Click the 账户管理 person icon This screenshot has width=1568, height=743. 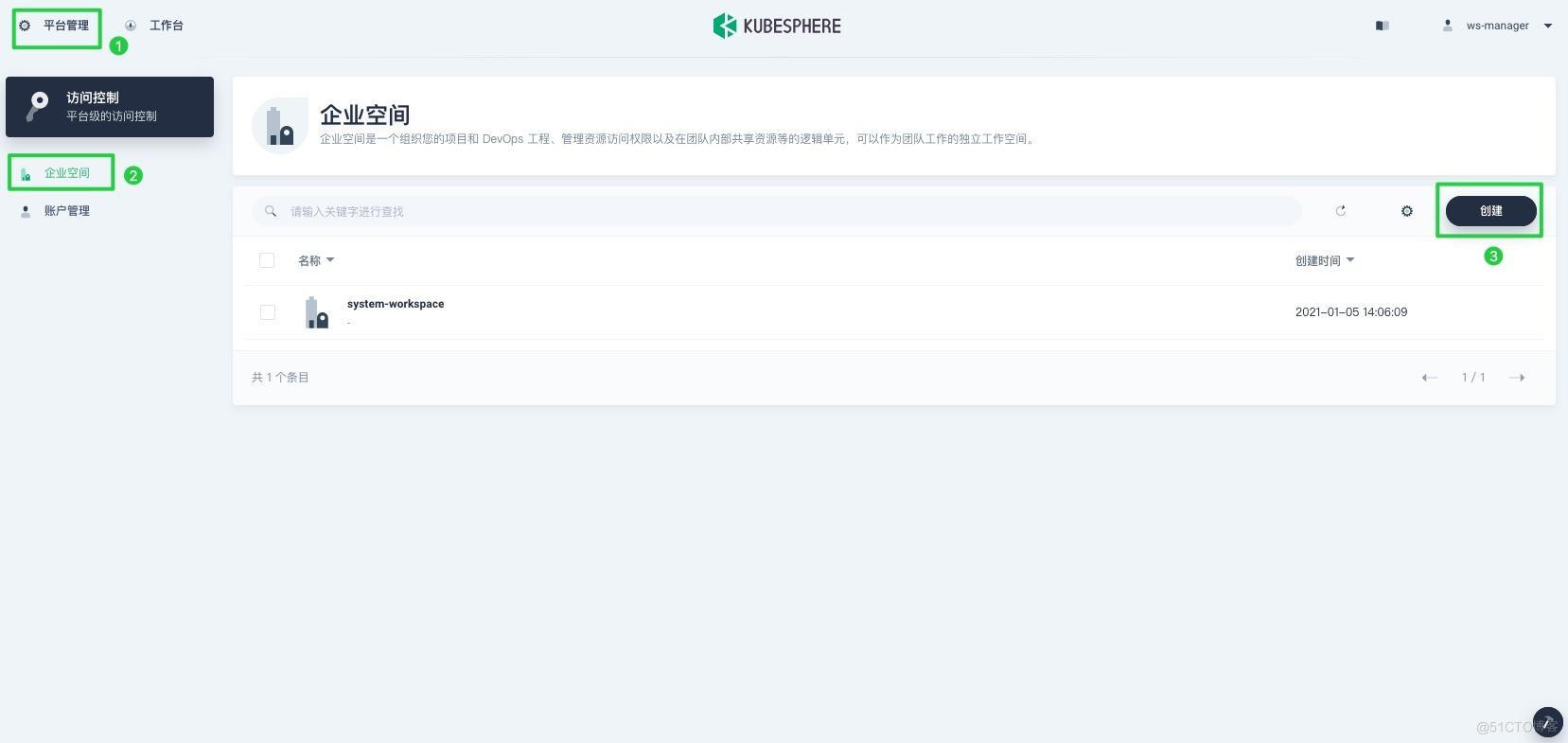(26, 211)
